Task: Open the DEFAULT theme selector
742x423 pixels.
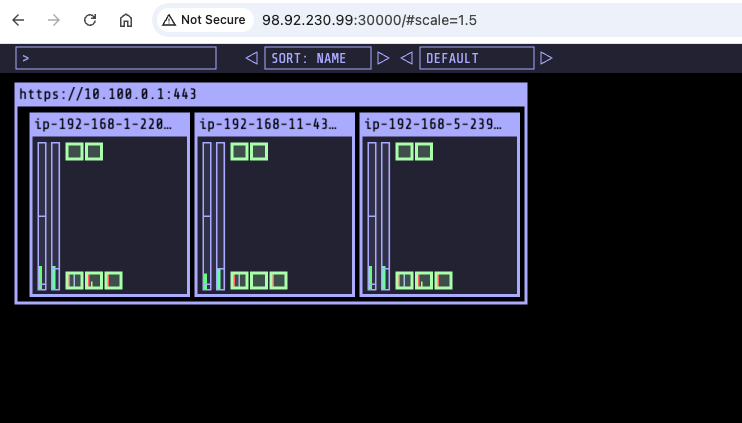Action: tap(476, 58)
